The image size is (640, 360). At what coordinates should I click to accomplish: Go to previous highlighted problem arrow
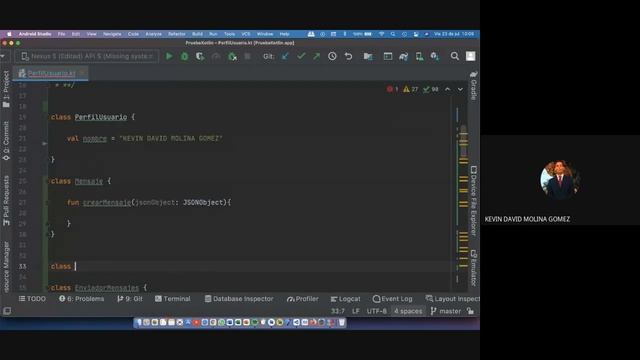click(x=447, y=89)
